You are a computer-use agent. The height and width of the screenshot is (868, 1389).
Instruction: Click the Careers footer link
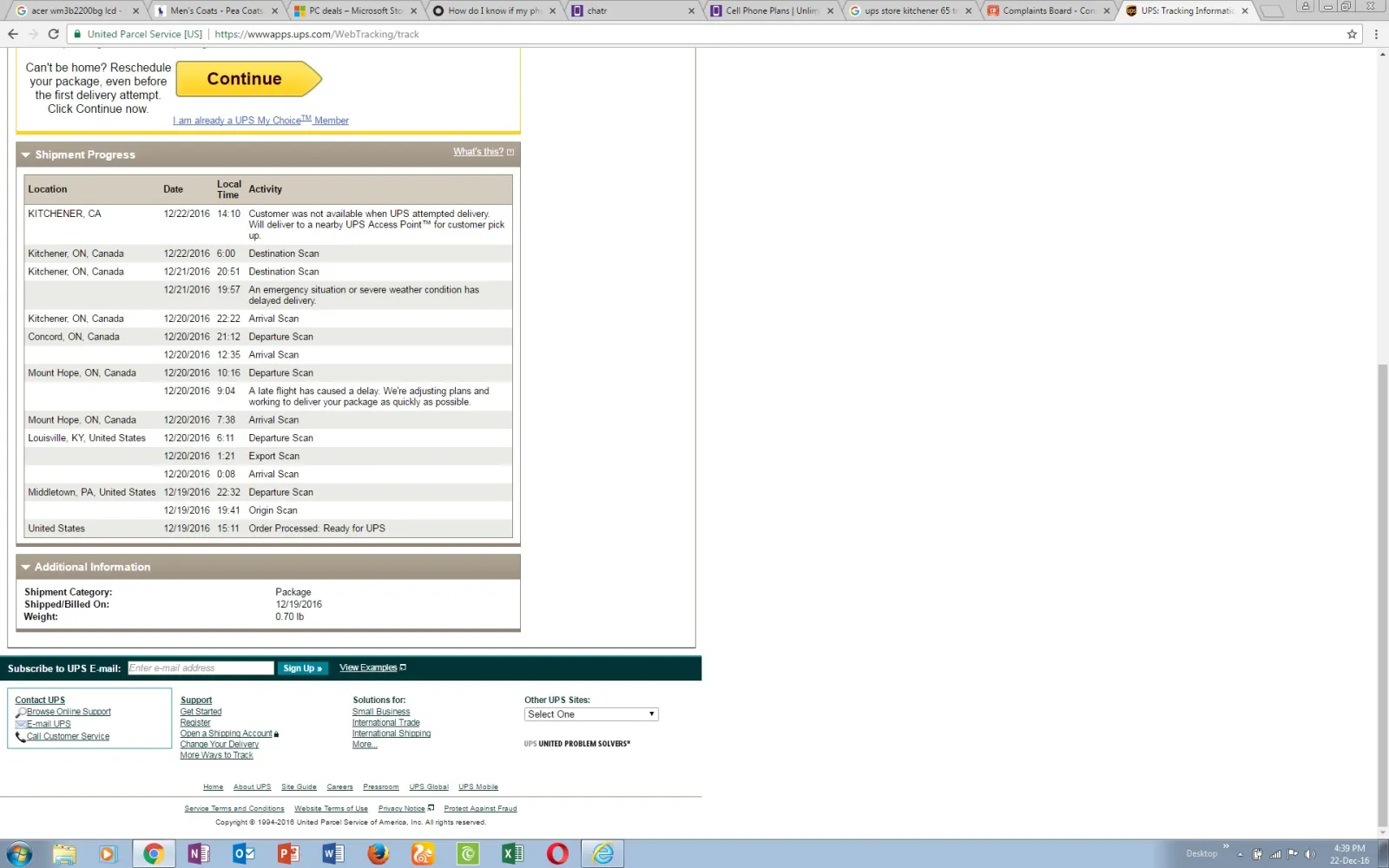(339, 787)
